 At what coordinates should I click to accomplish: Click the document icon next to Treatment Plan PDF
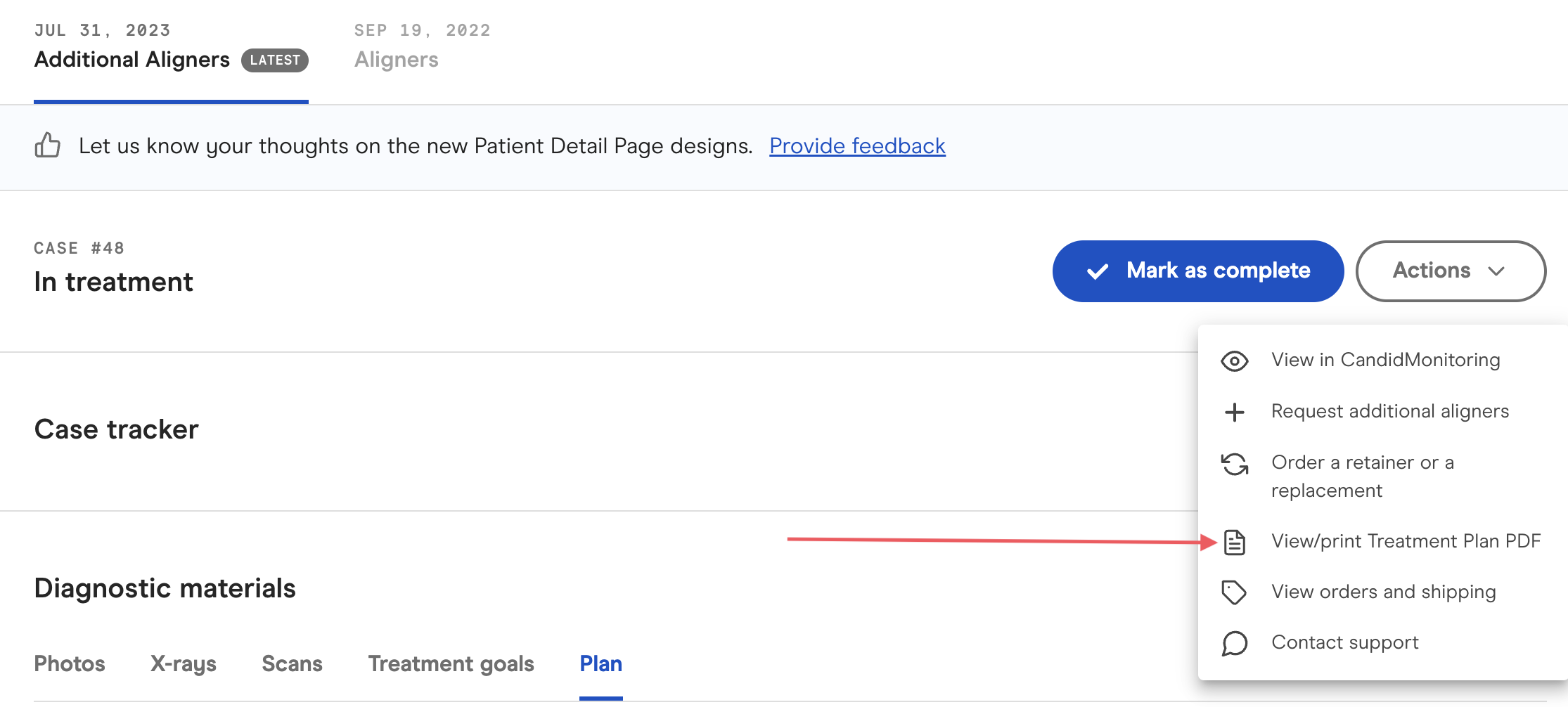pos(1235,542)
